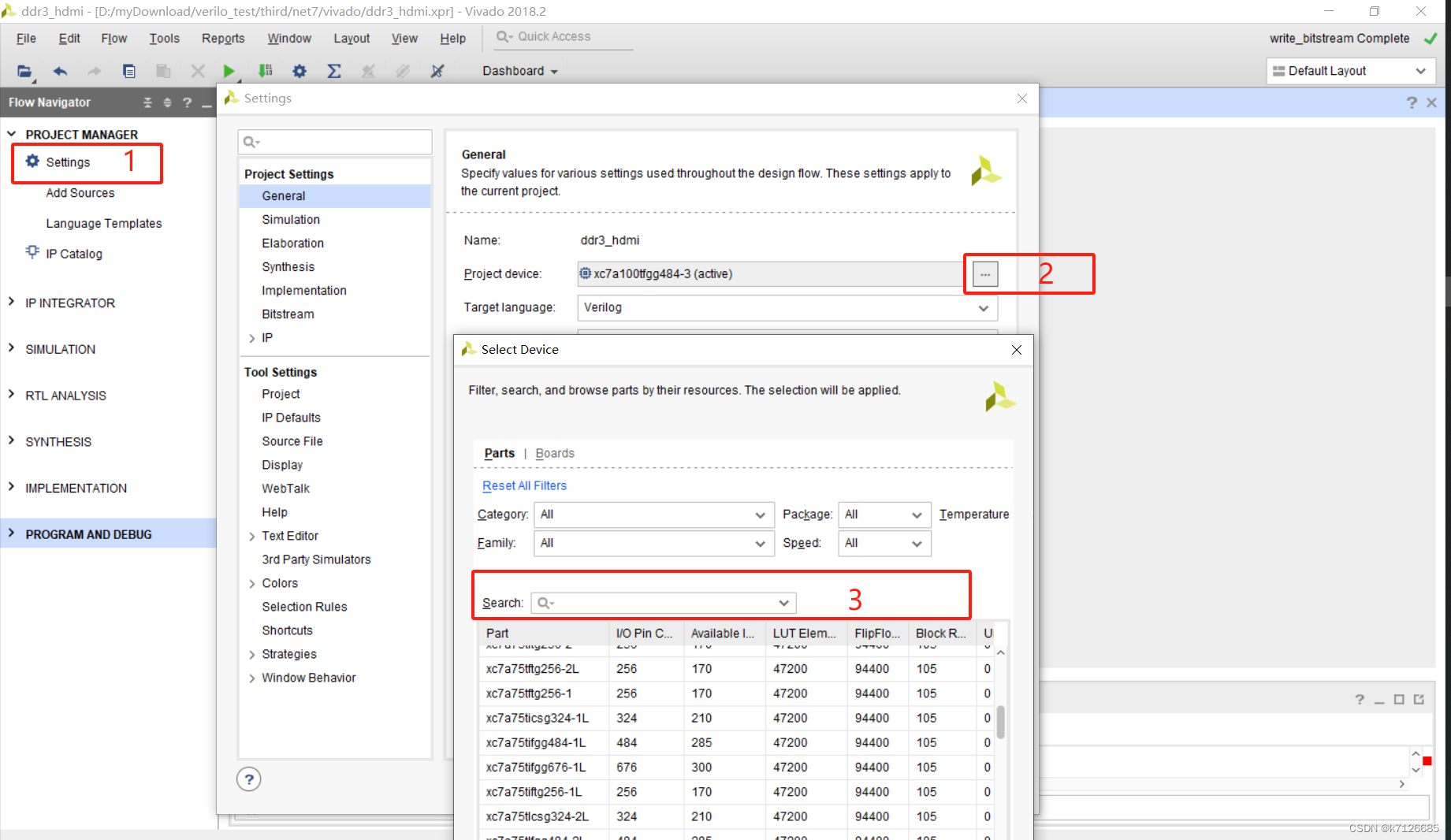Screen dimensions: 1451x840
Task: Open Flow Navigator help question mark
Action: [187, 102]
